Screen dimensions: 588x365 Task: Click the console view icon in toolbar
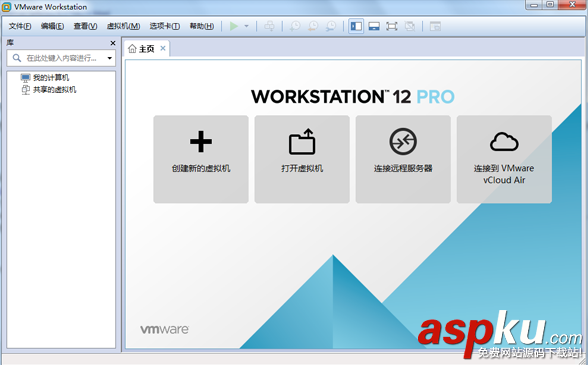point(435,26)
